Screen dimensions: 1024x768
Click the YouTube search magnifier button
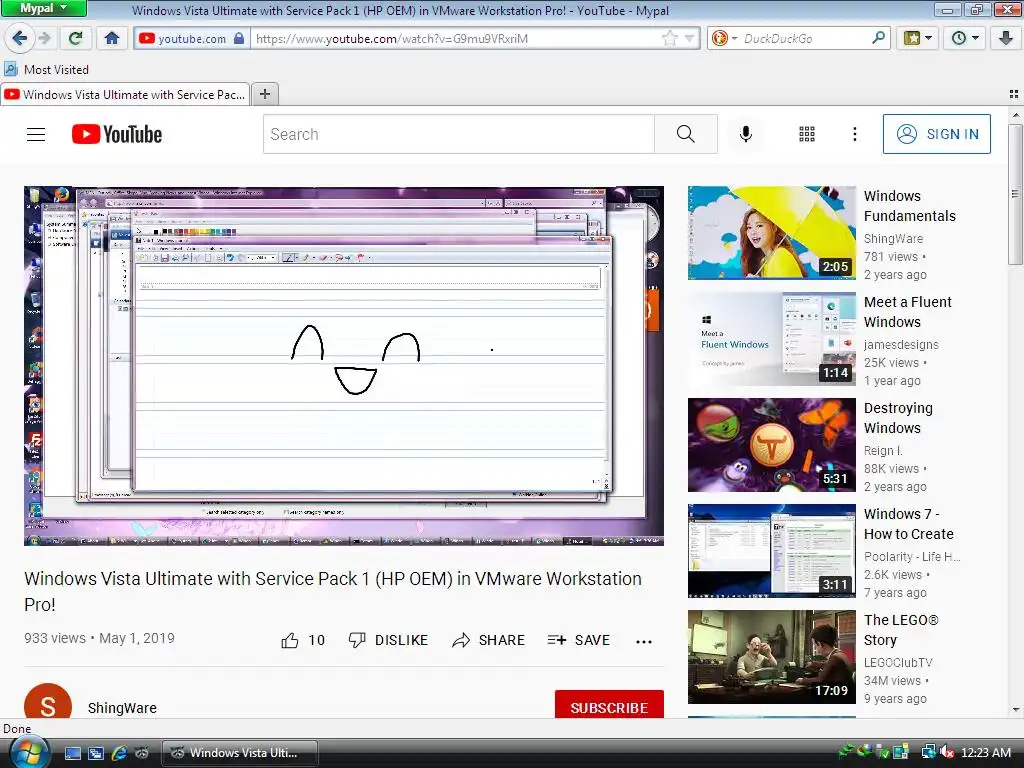click(x=686, y=134)
